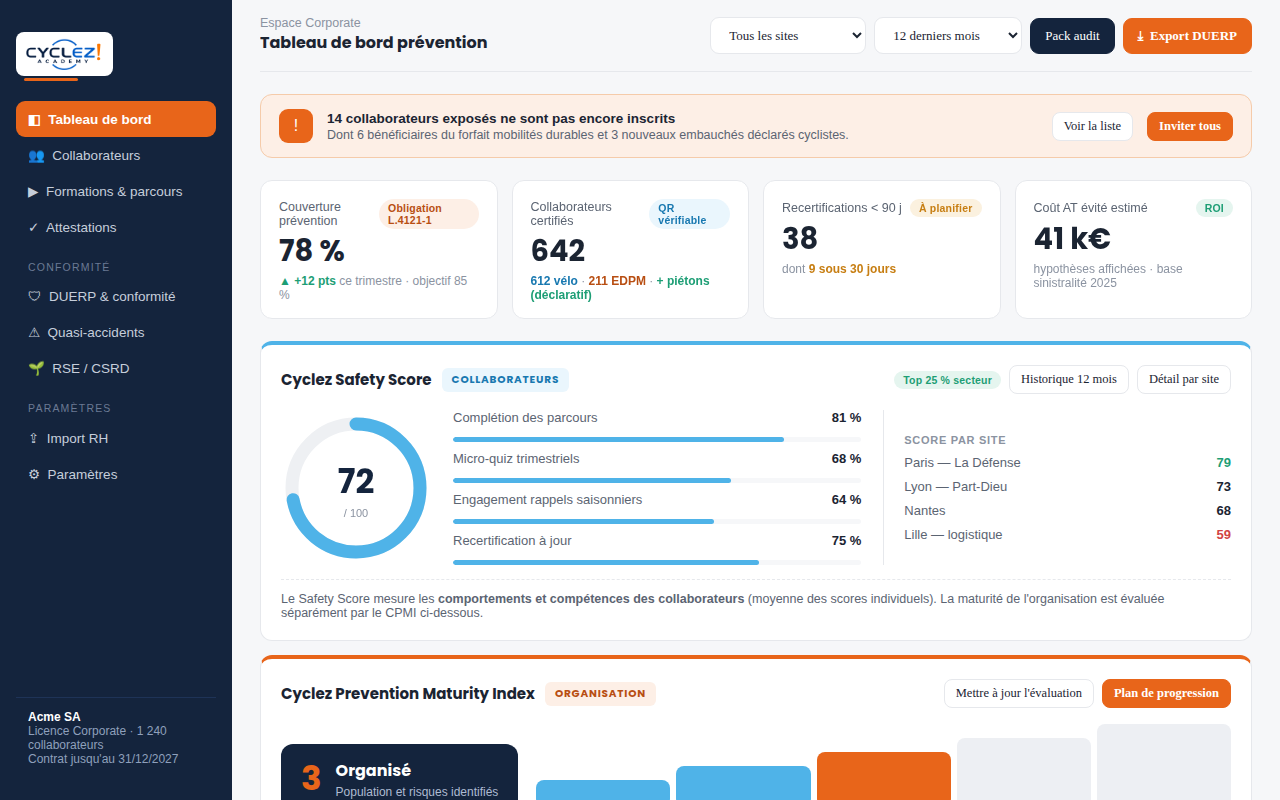Select the Lyon — Part-Dieu row
Screen dimensions: 1280x800
[x=1067, y=487]
